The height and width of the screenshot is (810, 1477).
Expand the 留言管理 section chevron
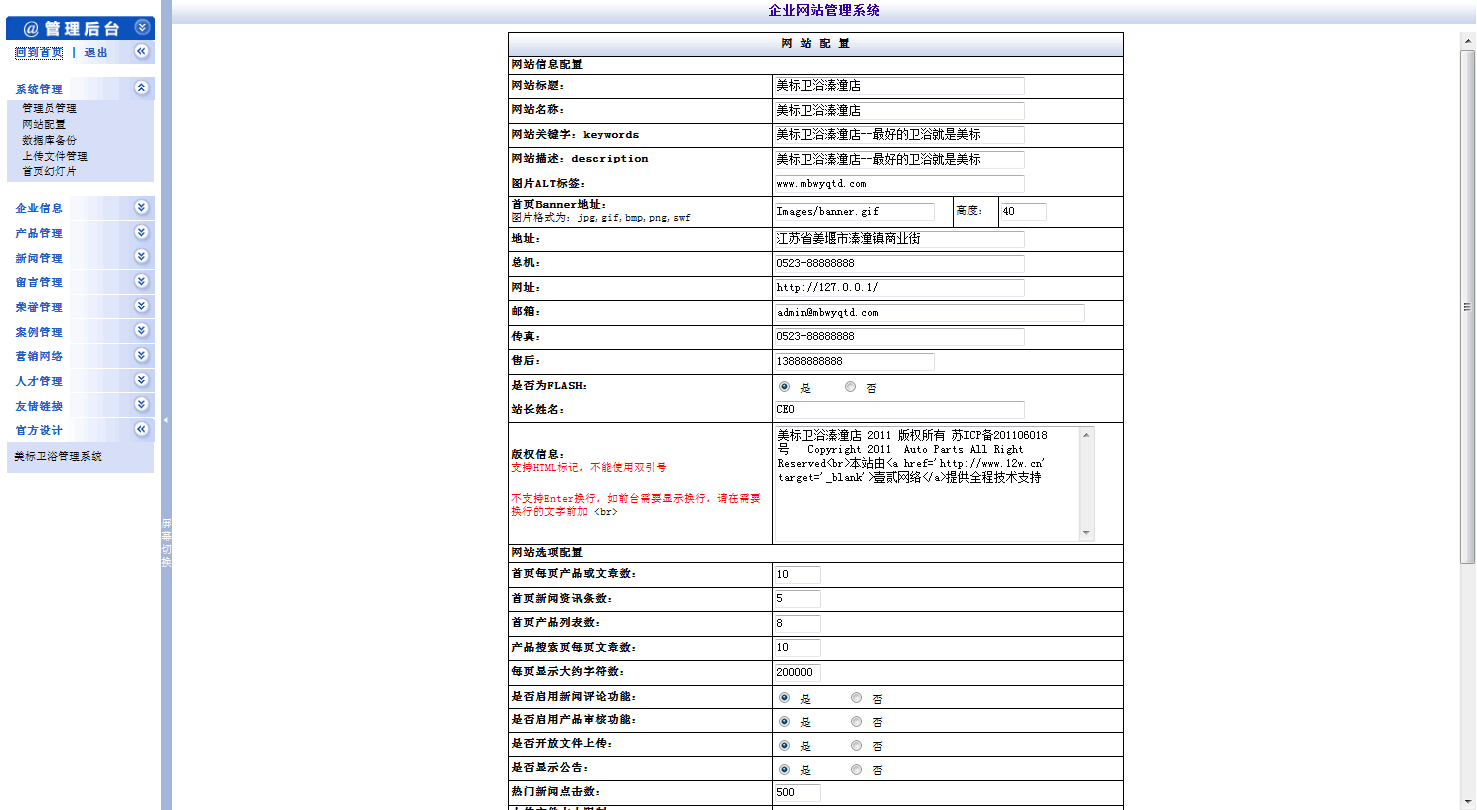(x=142, y=281)
